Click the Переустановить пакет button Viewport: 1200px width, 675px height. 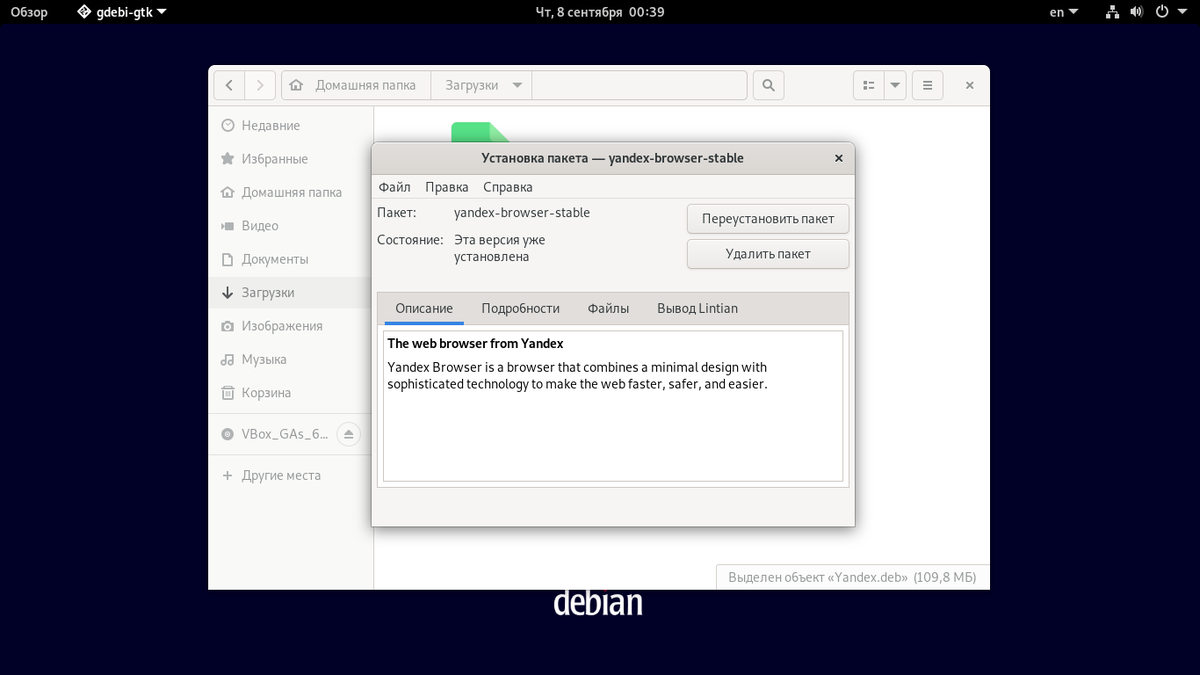767,218
